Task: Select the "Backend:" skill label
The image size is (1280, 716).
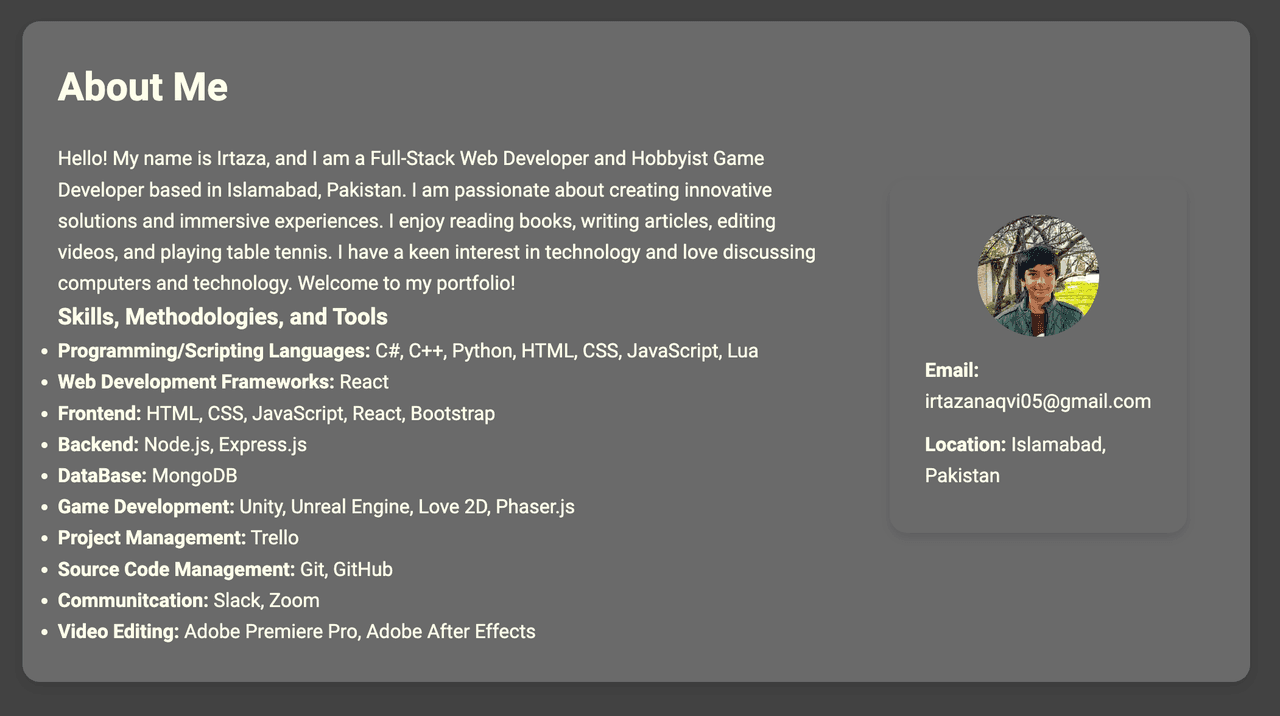Action: [x=98, y=444]
